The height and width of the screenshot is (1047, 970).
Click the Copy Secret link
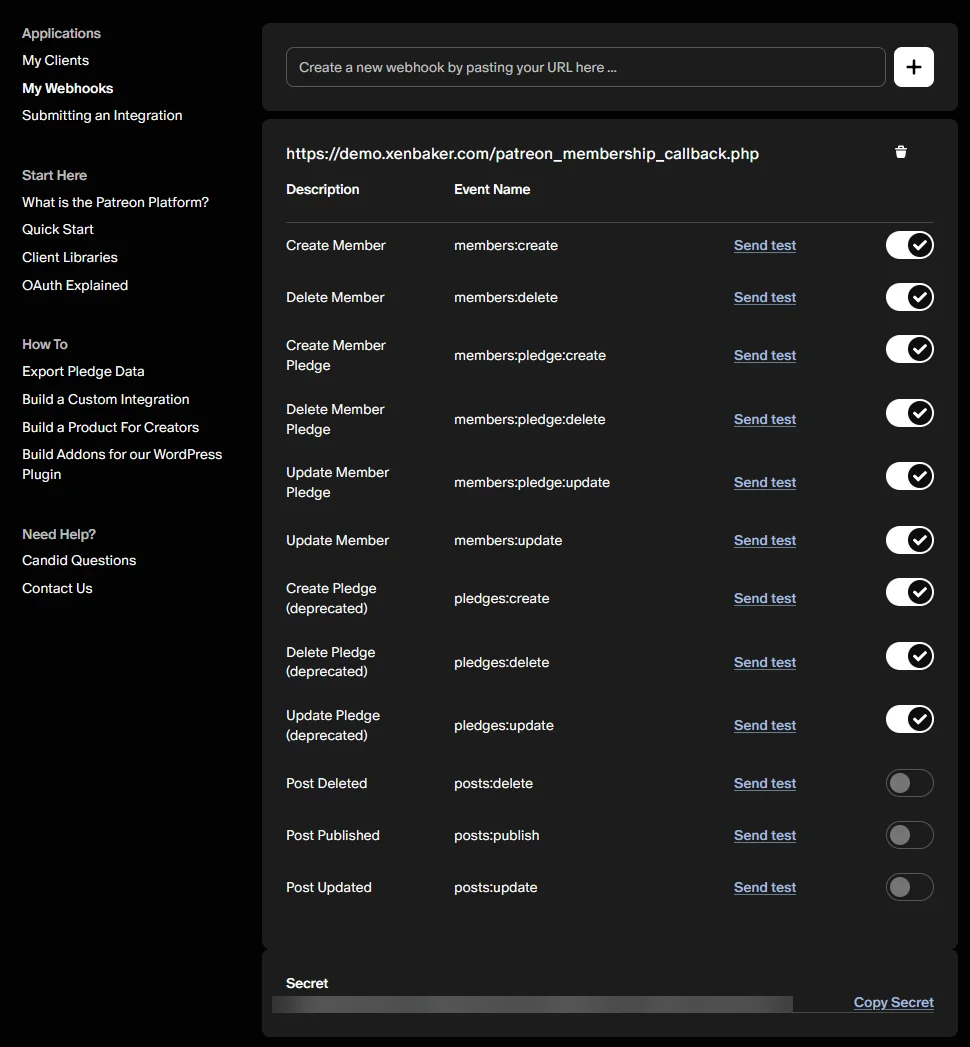click(x=893, y=1002)
